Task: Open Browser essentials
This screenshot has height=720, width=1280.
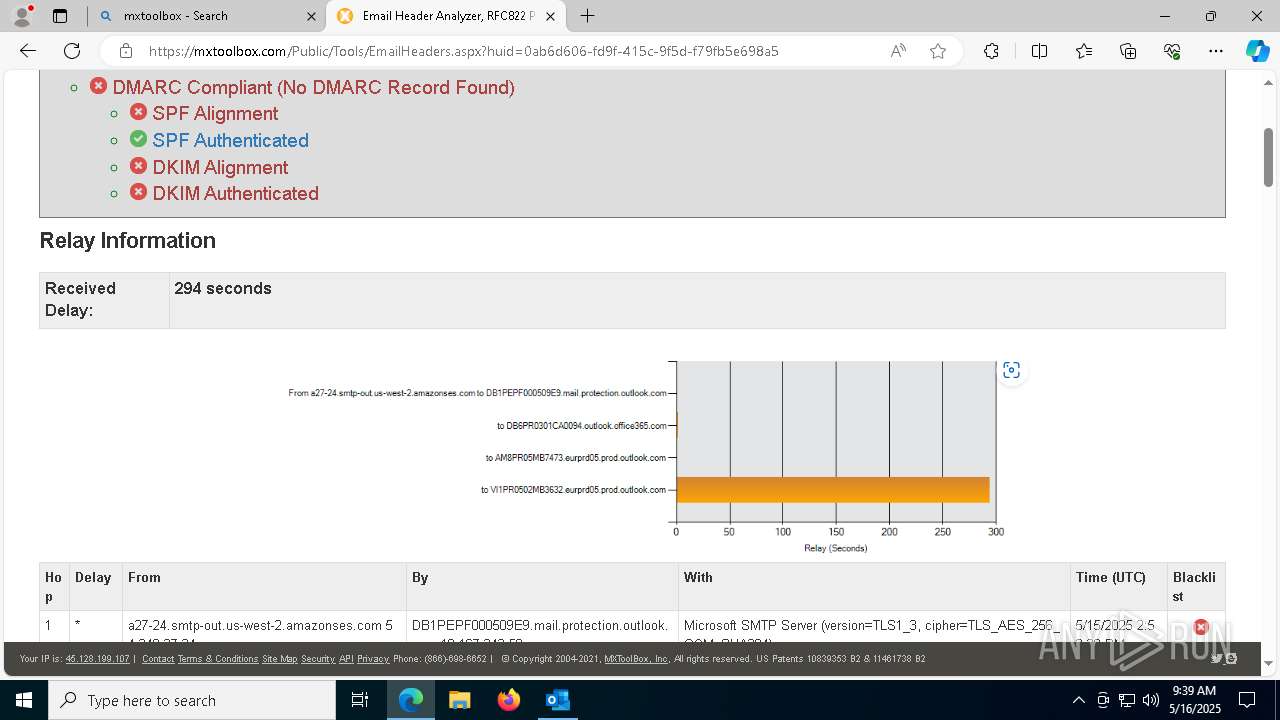Action: (x=1172, y=51)
